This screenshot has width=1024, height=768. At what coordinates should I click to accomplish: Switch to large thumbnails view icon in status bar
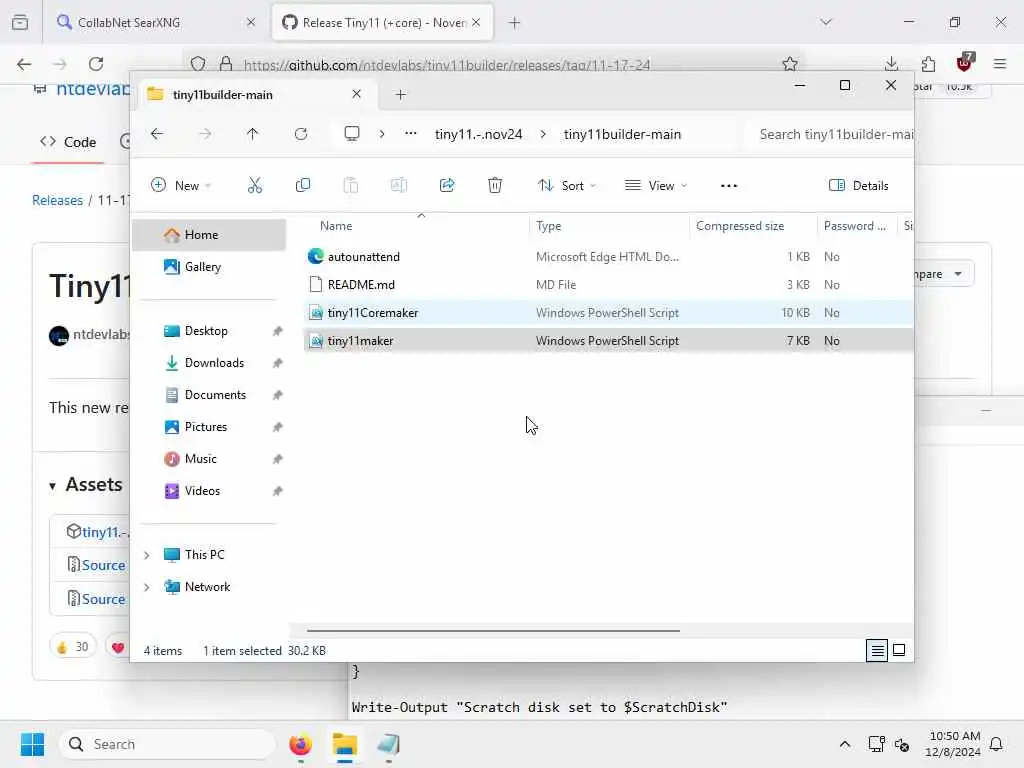pyautogui.click(x=899, y=650)
